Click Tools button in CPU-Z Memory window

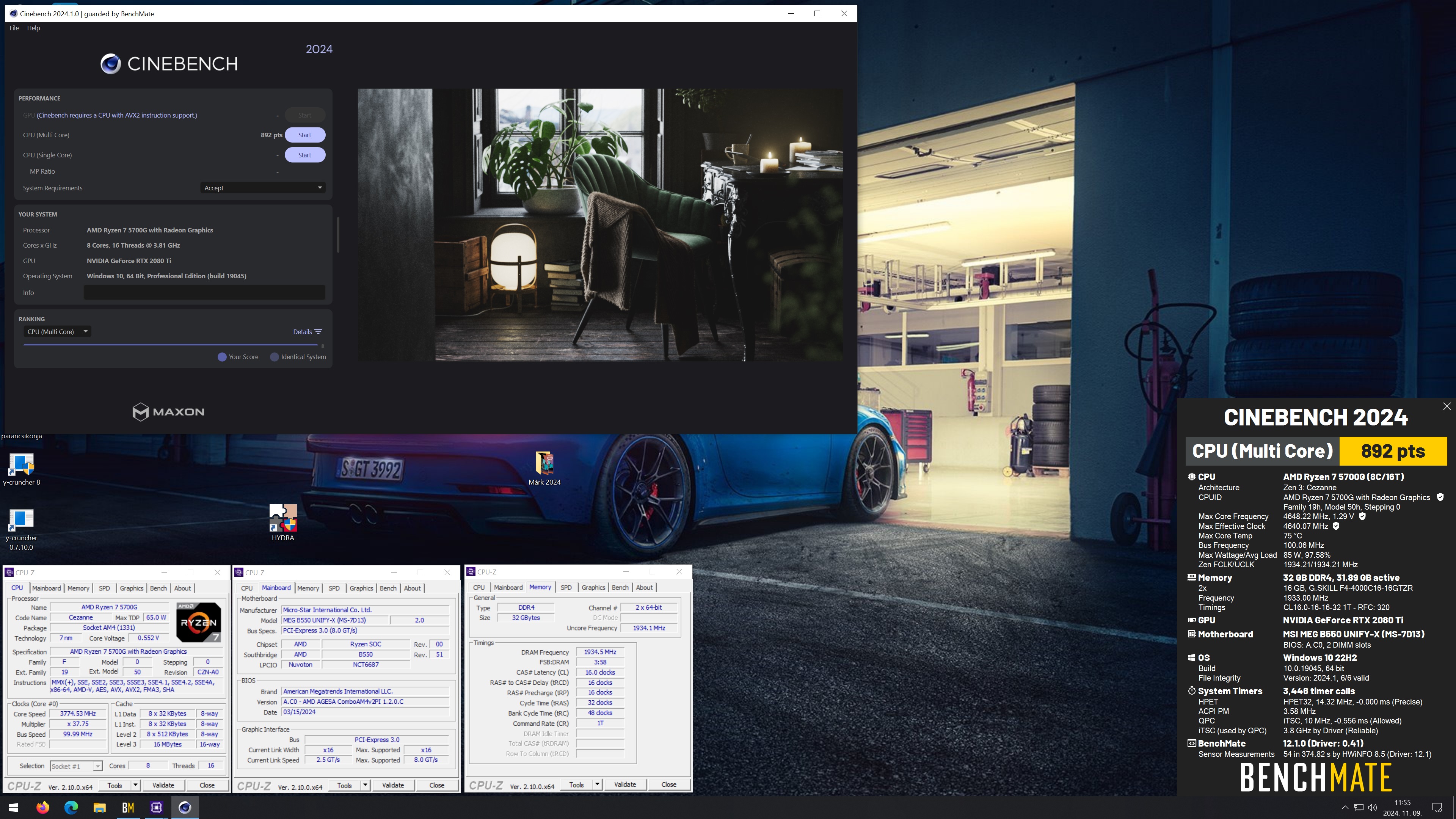coord(576,784)
